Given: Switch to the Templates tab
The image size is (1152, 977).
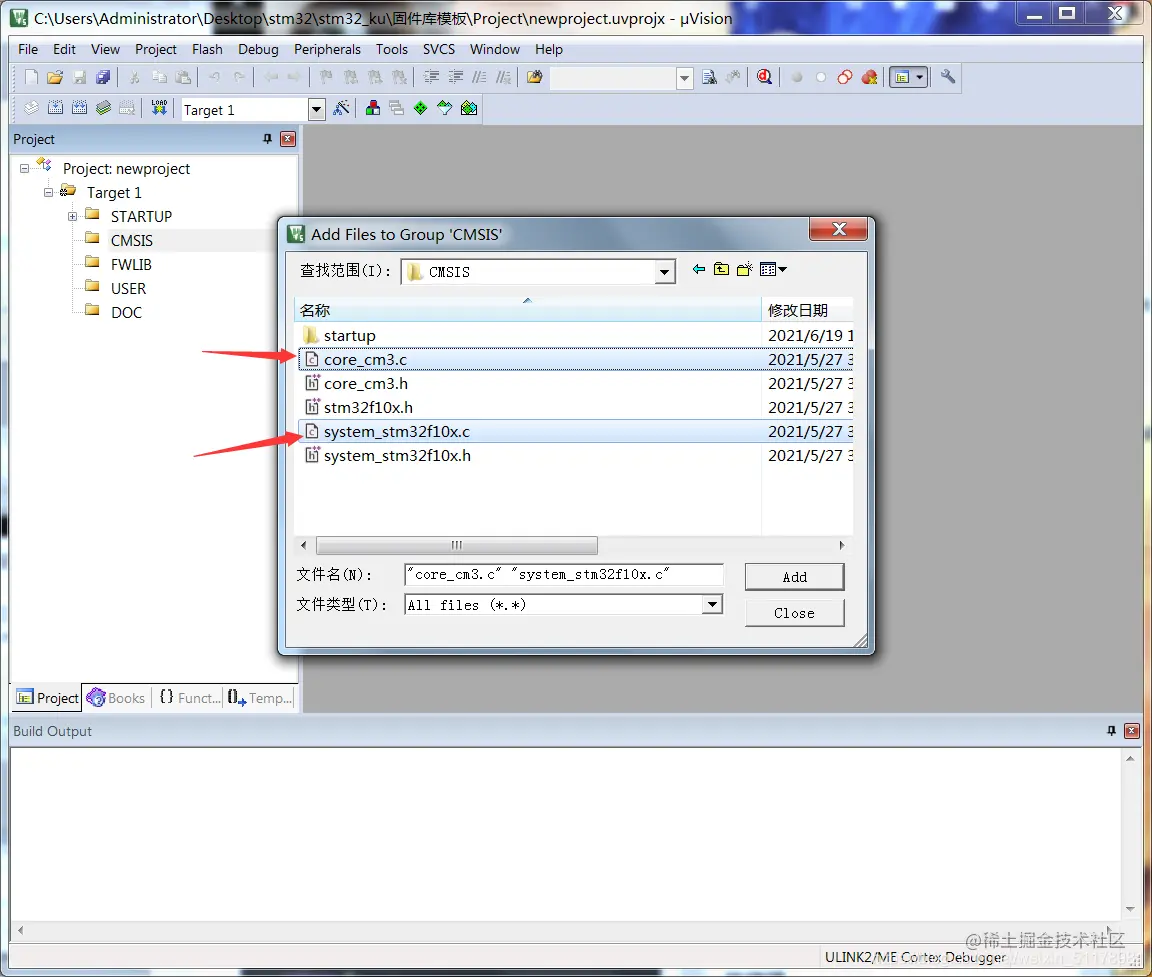Looking at the screenshot, I should 259,698.
